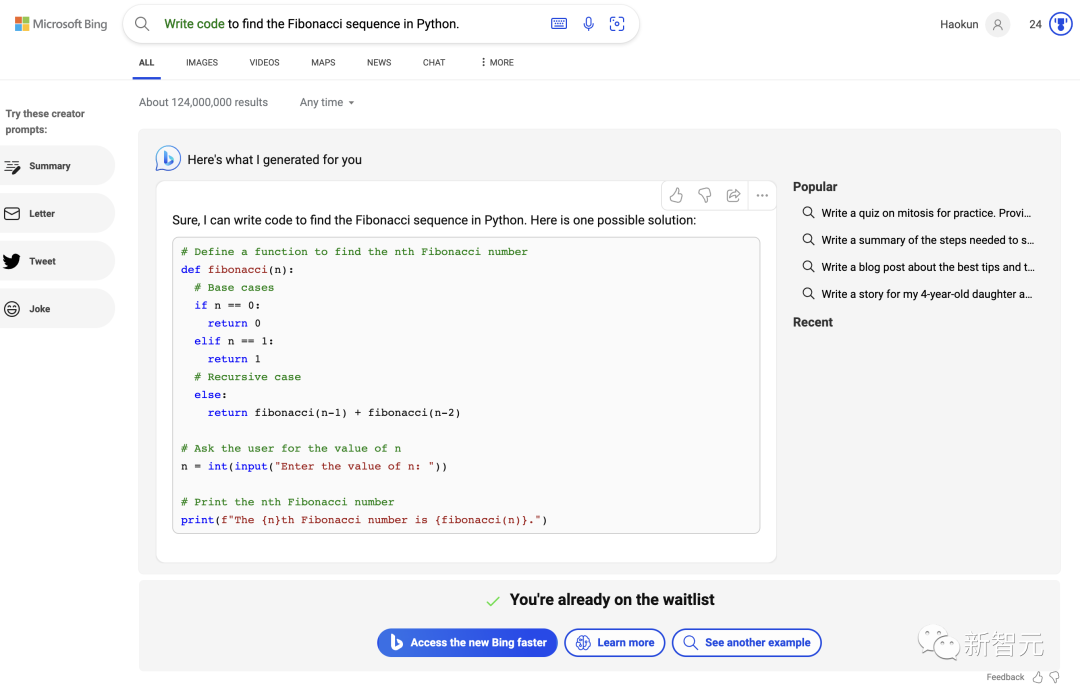Click the thumbs up icon on answer
This screenshot has width=1080, height=692.
coord(676,195)
